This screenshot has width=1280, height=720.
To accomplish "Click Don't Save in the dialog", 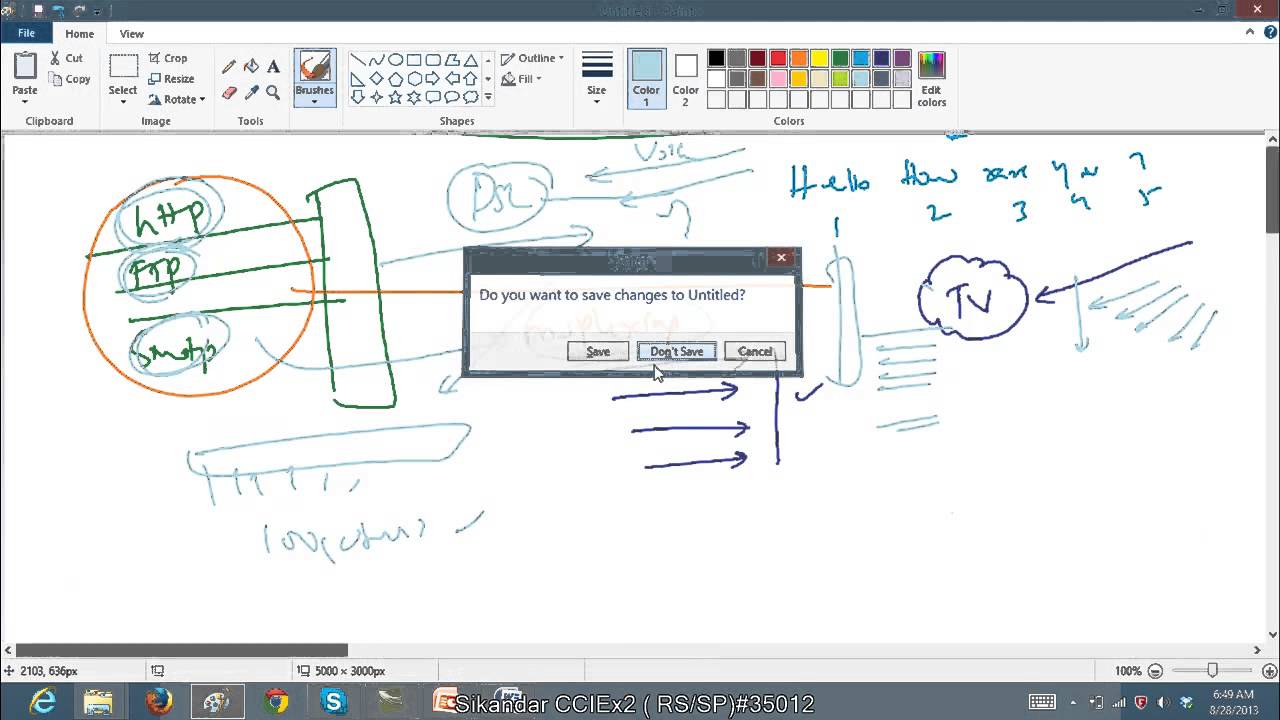I will [x=677, y=351].
